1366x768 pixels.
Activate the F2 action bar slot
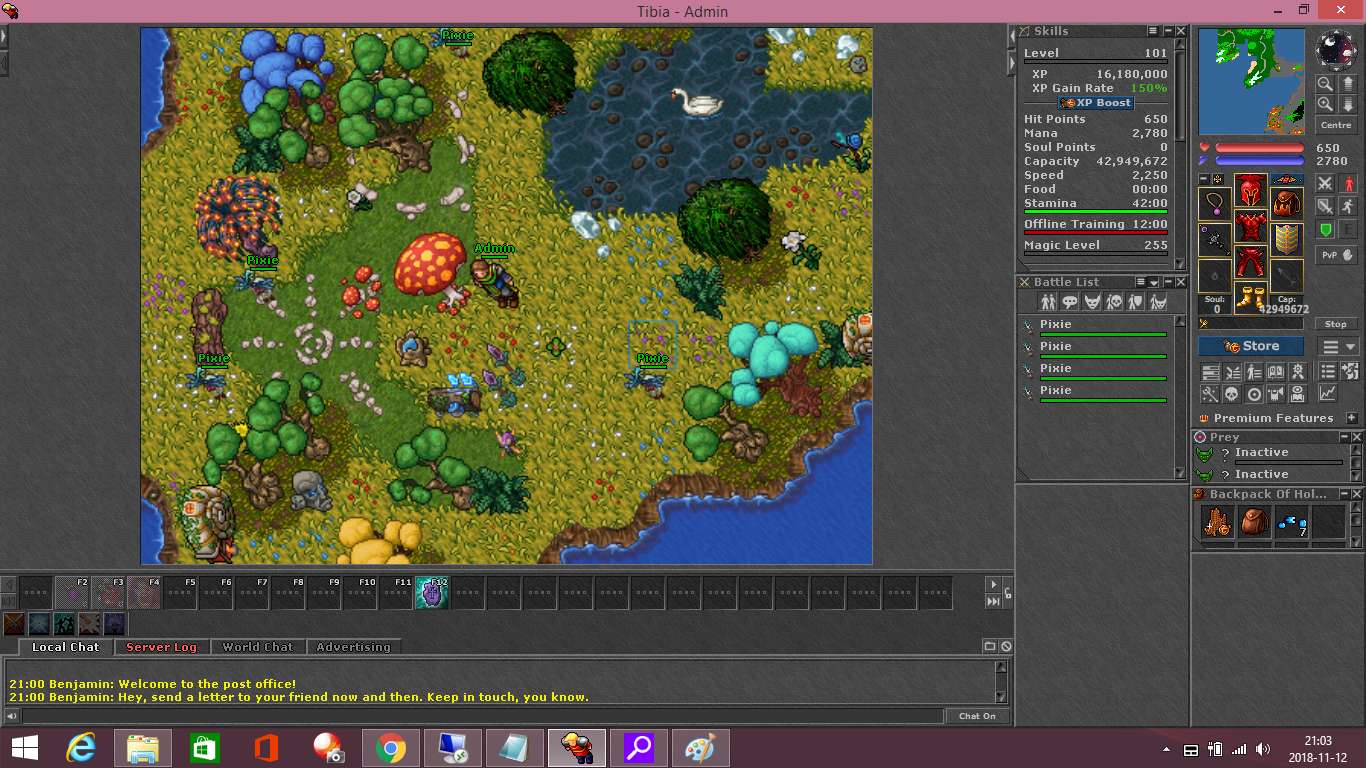pyautogui.click(x=72, y=593)
